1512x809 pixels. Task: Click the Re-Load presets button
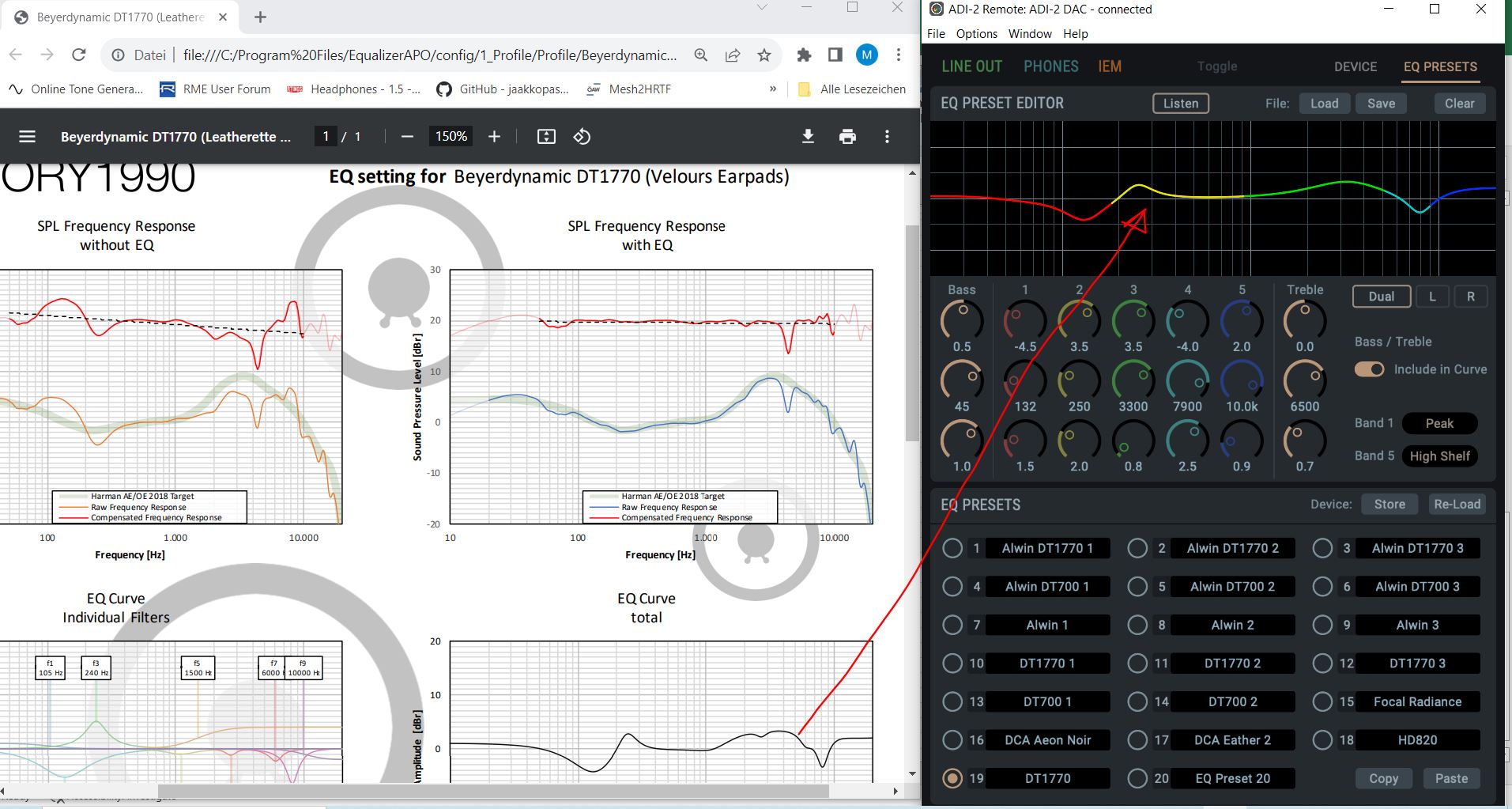(1457, 505)
